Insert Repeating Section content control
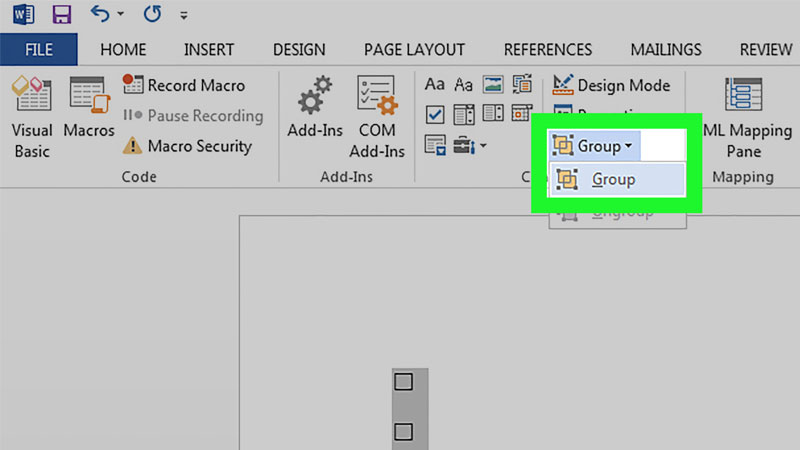800x450 pixels. tap(435, 145)
